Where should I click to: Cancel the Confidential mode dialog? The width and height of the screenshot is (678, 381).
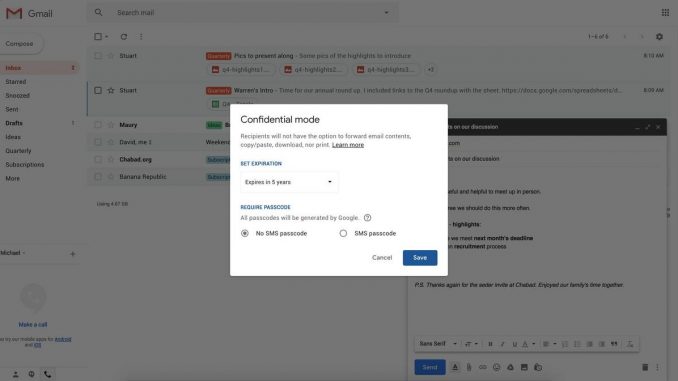click(x=382, y=258)
